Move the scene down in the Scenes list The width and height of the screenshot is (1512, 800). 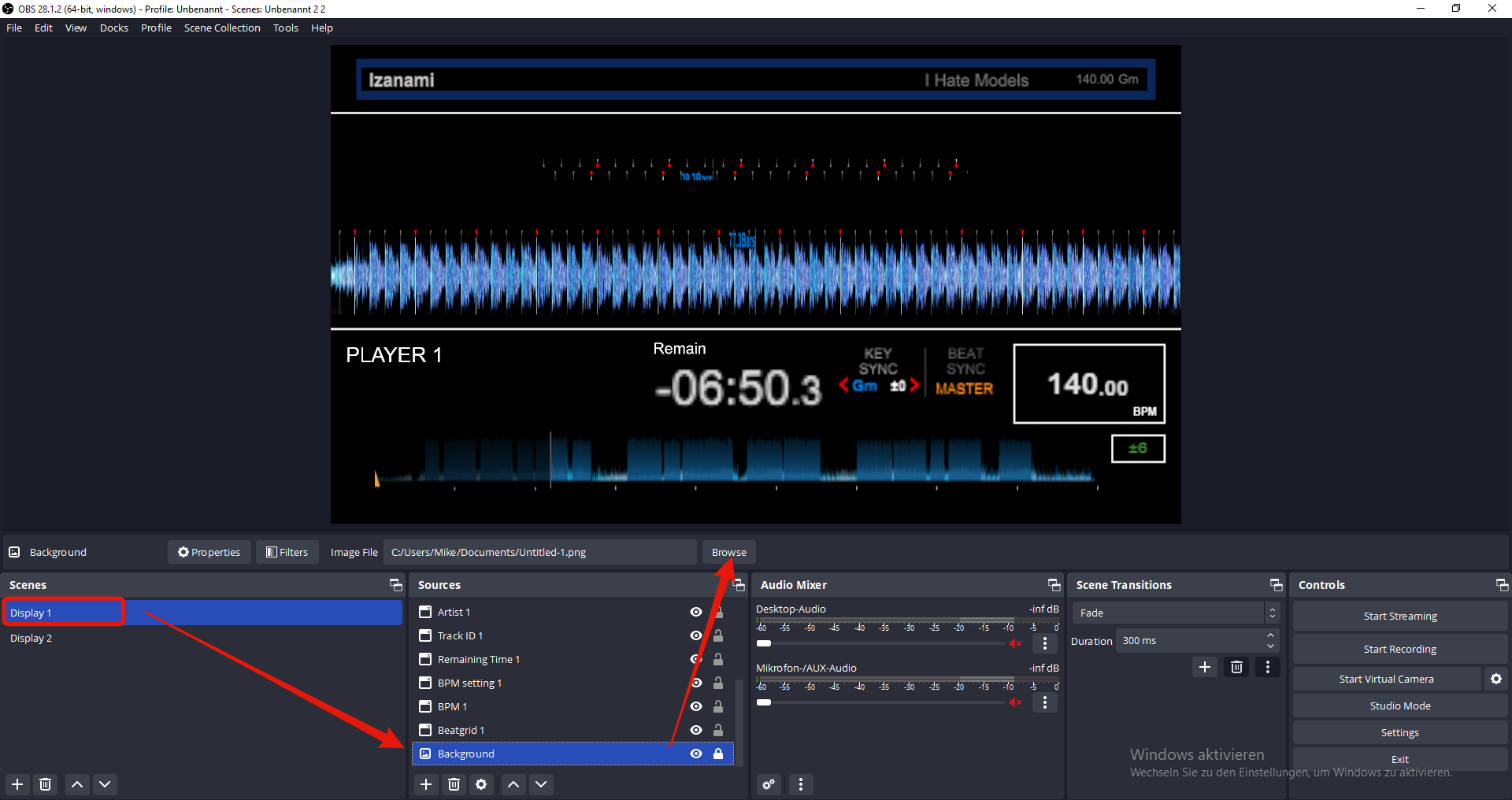click(x=105, y=784)
